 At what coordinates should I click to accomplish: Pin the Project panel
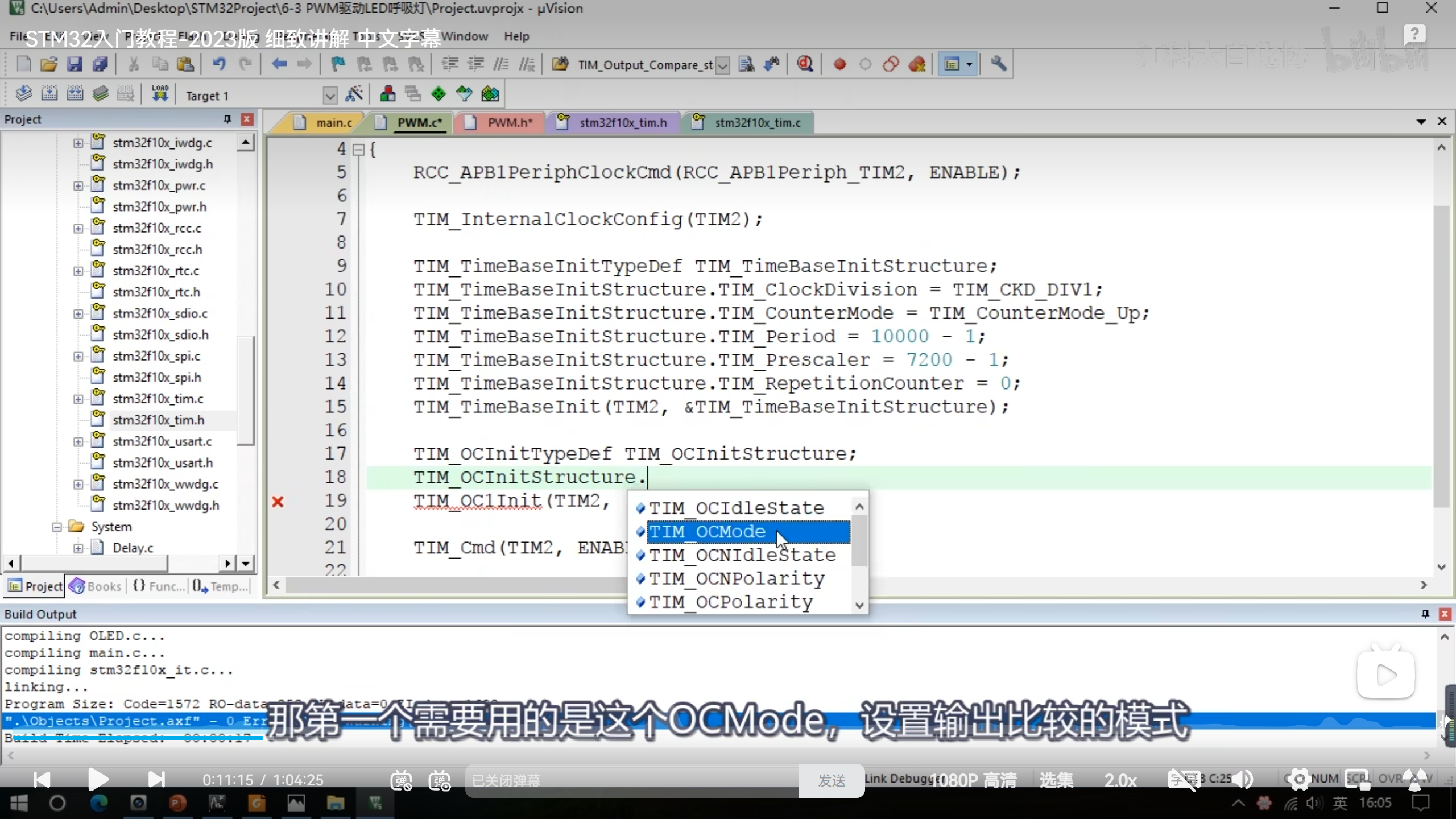227,119
